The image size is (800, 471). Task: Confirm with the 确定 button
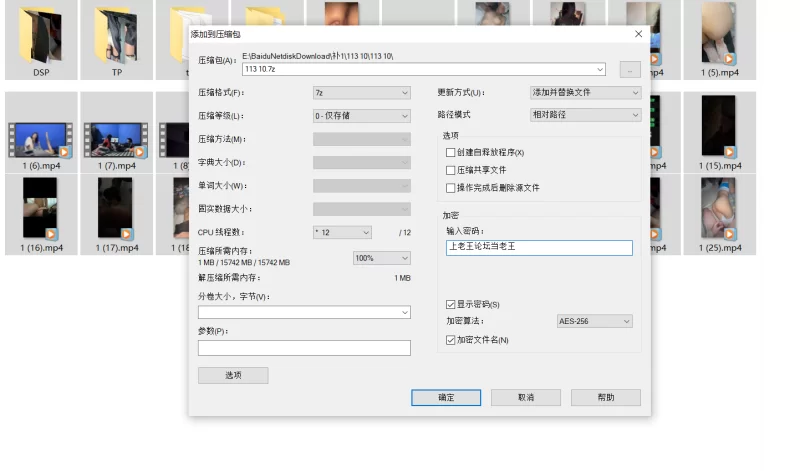tap(446, 398)
